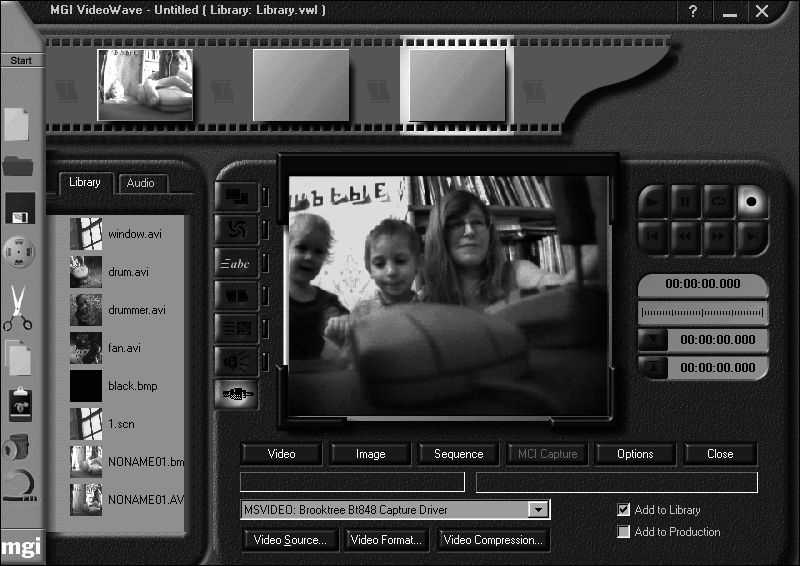This screenshot has width=800, height=566.
Task: Click the clipboard paste icon
Action: pos(20,404)
